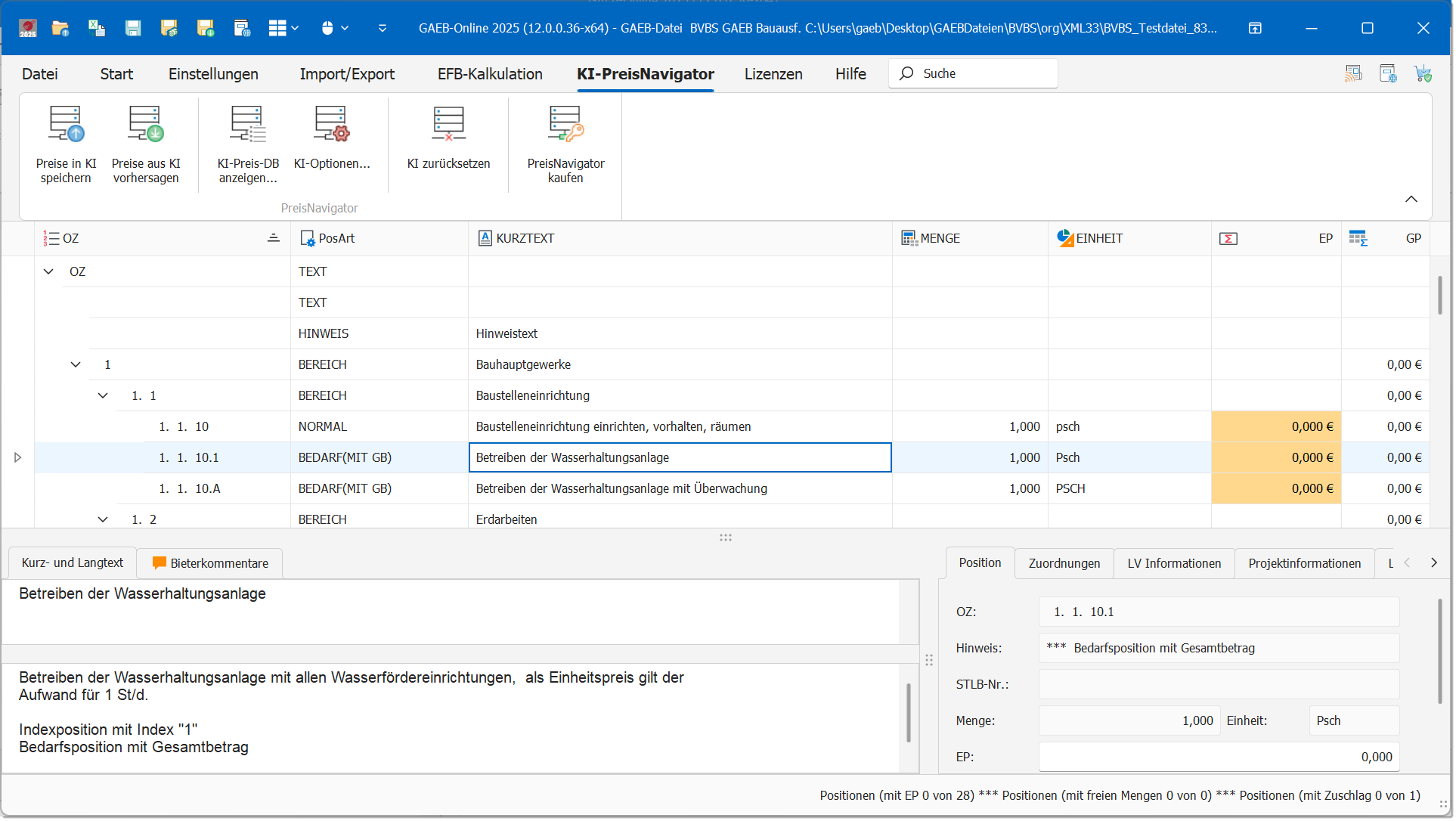Open the Kurz- und Langtext tab
This screenshot has height=821, width=1456.
73,564
